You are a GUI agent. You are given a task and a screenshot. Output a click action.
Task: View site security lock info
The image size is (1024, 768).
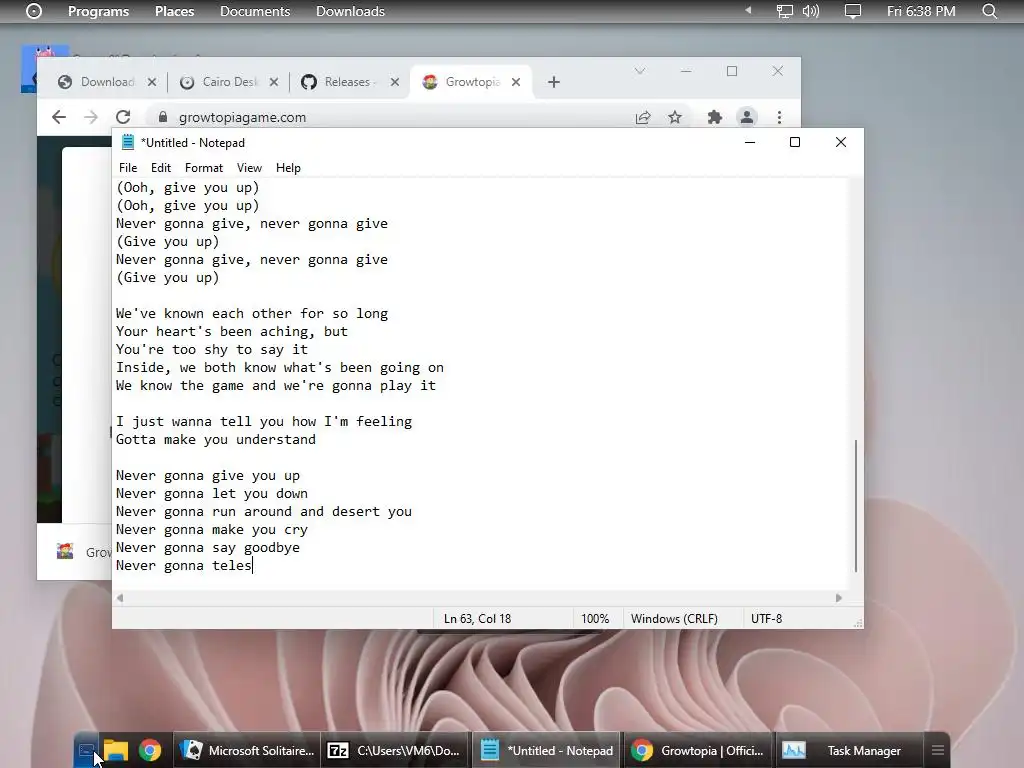163,117
